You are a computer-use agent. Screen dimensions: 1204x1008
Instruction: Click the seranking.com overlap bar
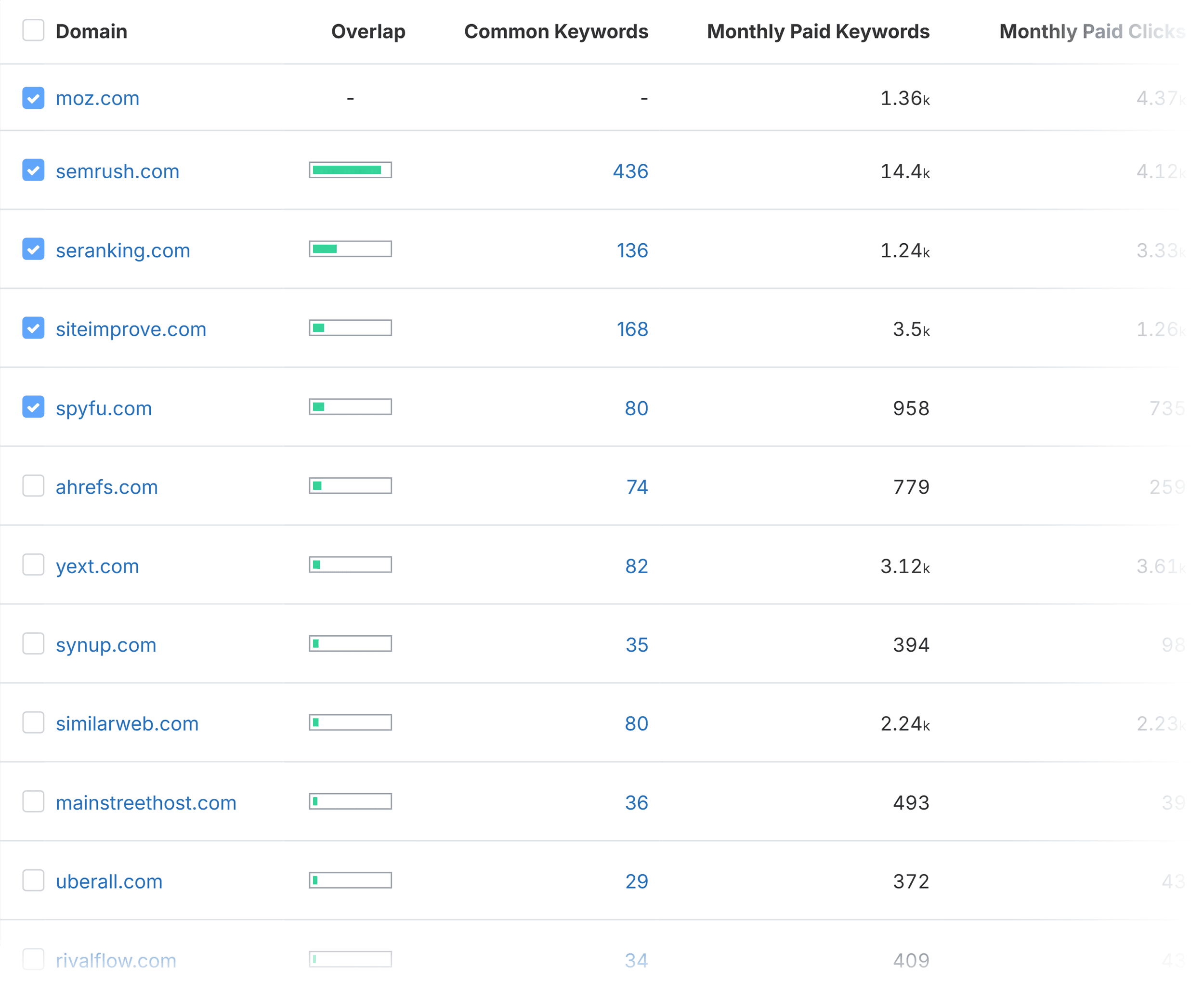[350, 249]
